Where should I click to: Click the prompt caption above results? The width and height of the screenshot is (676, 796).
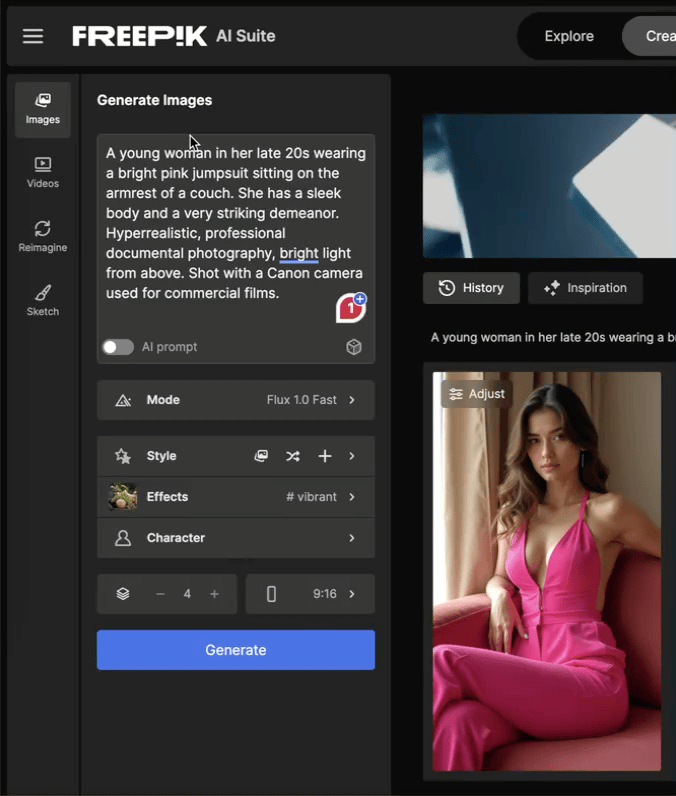[553, 338]
